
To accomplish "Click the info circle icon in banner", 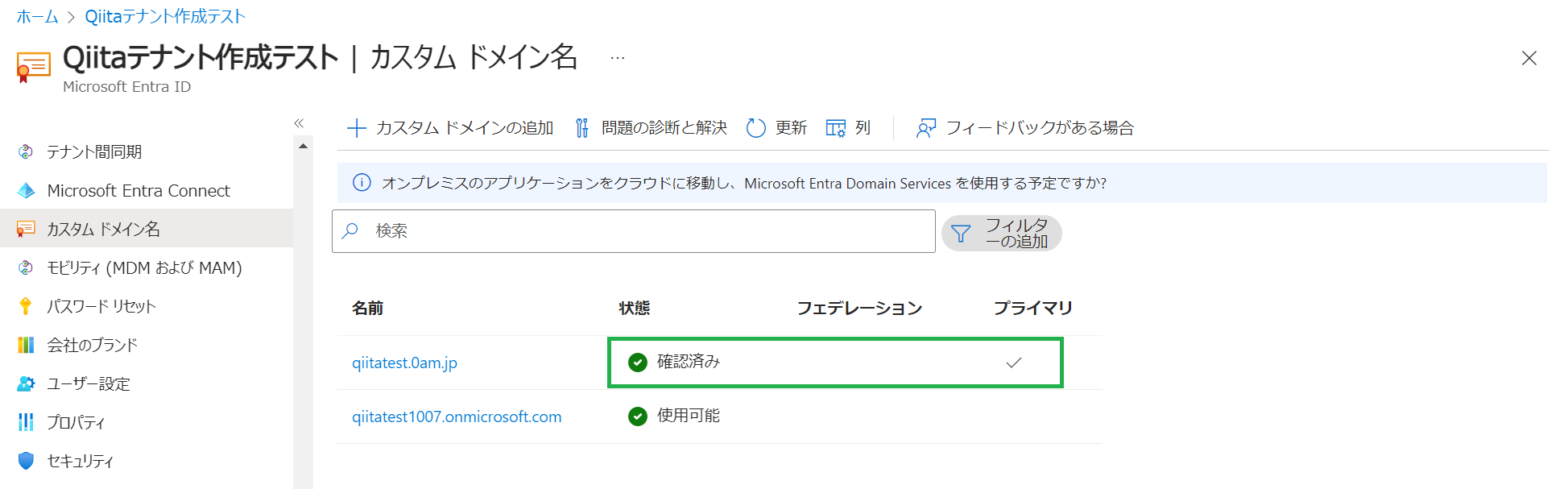I will tap(362, 183).
